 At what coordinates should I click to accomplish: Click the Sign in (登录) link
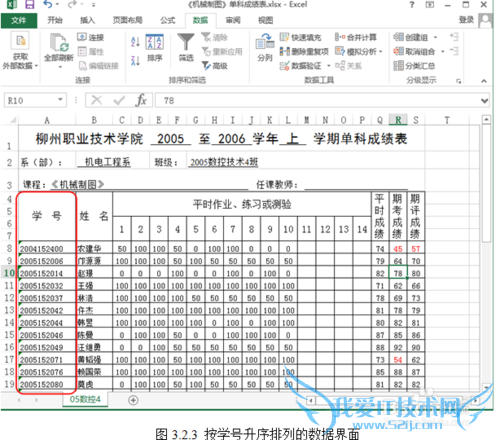pos(466,20)
